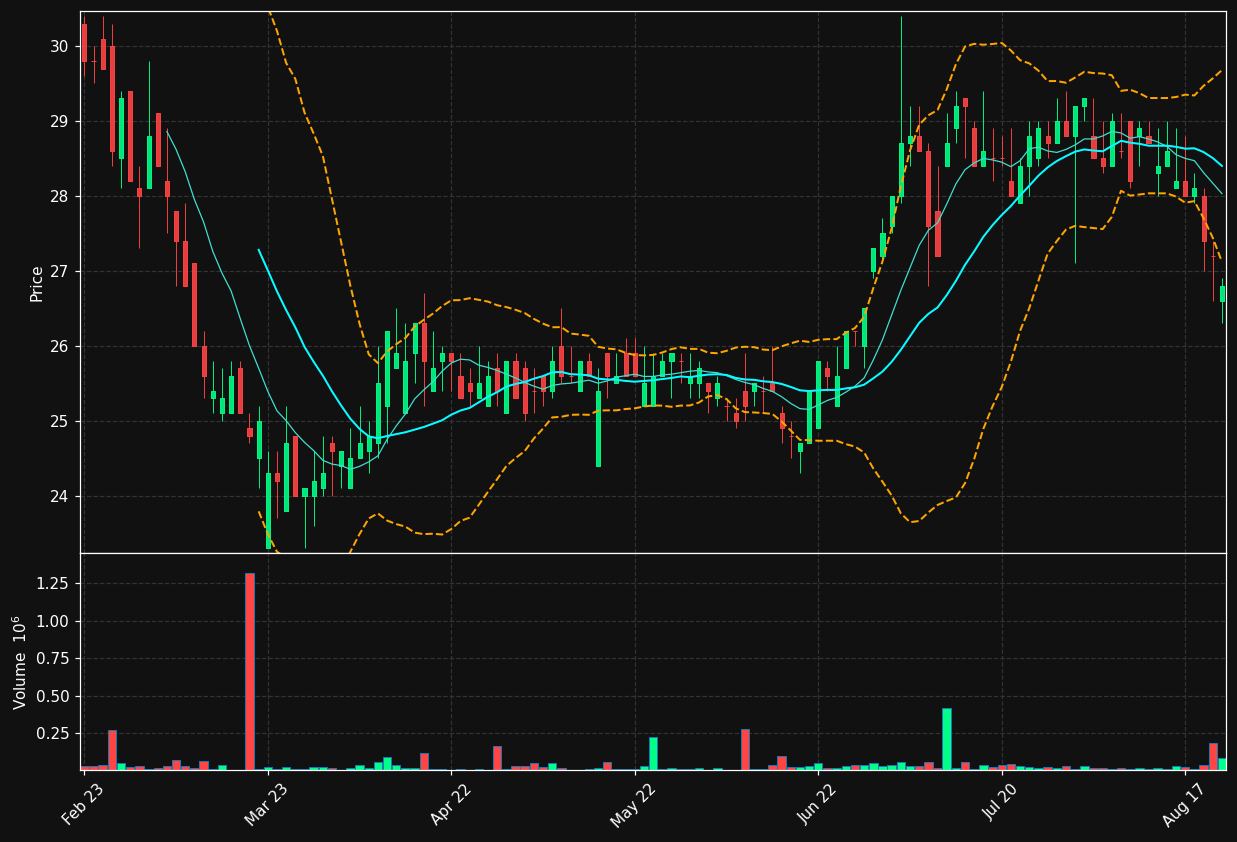This screenshot has width=1237, height=842.
Task: Click the 26 price axis label
Action: [x=59, y=347]
